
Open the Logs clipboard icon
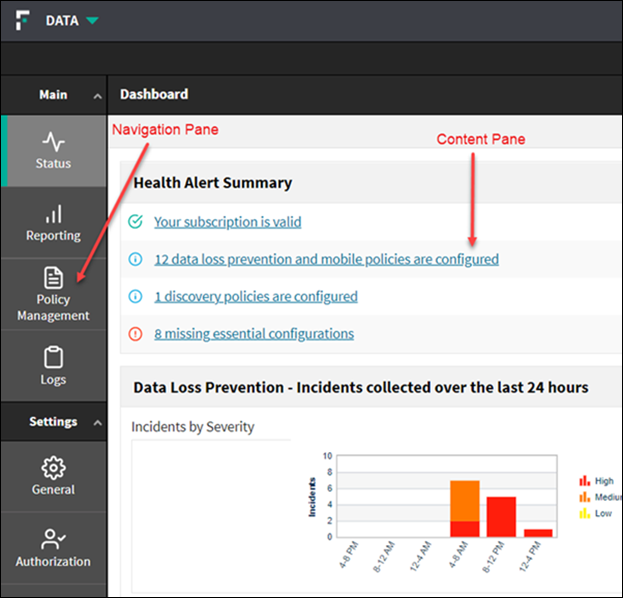(x=53, y=356)
